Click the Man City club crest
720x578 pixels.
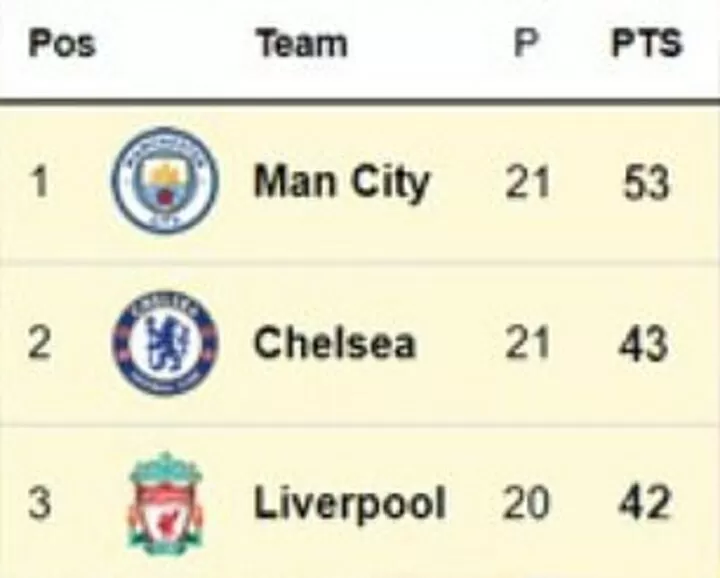pos(165,182)
